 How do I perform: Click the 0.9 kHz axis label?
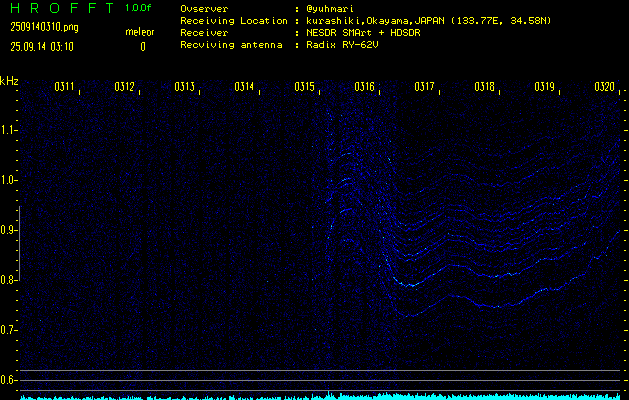8,230
